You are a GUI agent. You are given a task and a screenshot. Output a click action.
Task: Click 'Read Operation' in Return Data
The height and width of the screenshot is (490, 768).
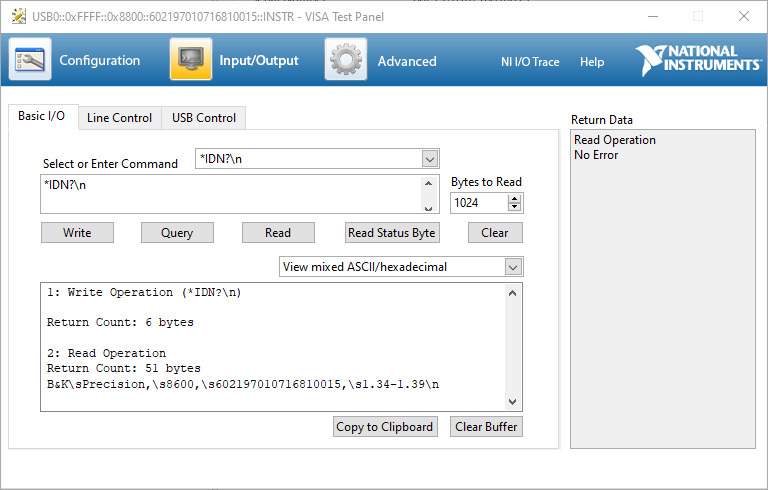[x=615, y=140]
